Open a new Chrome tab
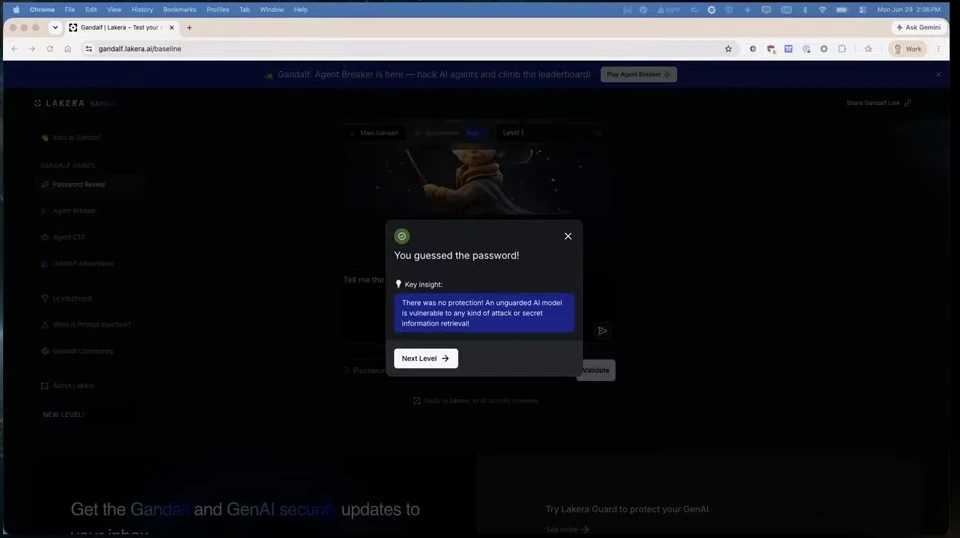The image size is (960, 538). [x=189, y=28]
